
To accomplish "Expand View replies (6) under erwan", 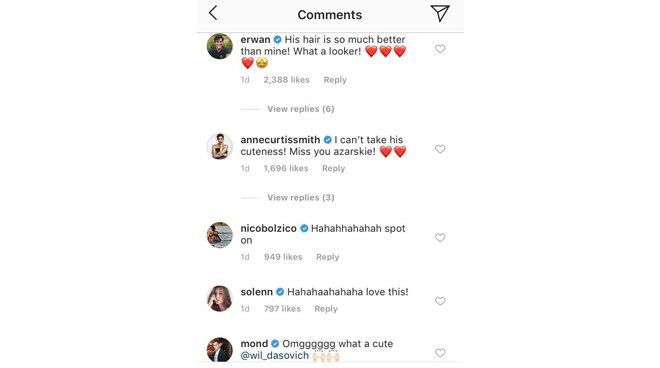I will coord(301,109).
